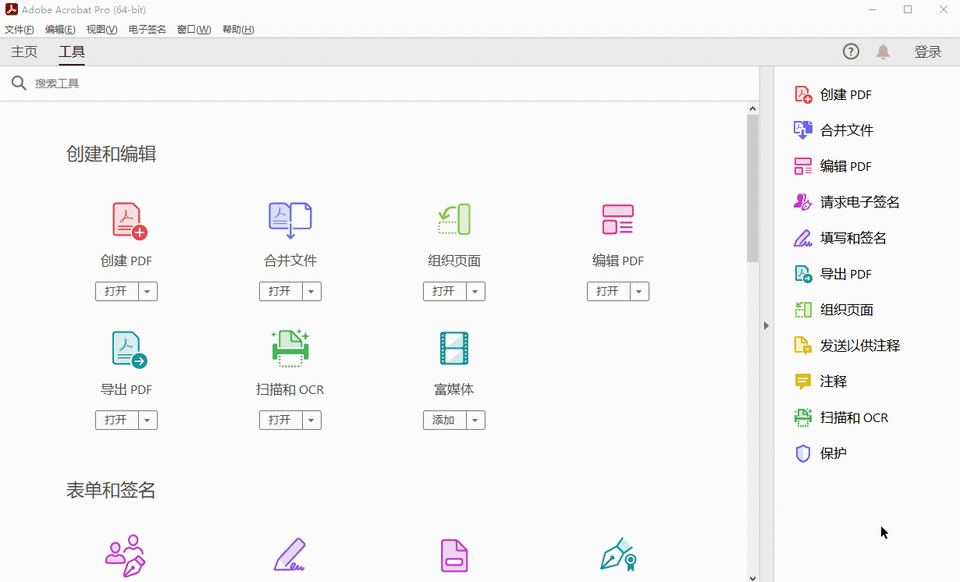
Task: Select the 合并文件 icon in main grid
Action: [290, 220]
